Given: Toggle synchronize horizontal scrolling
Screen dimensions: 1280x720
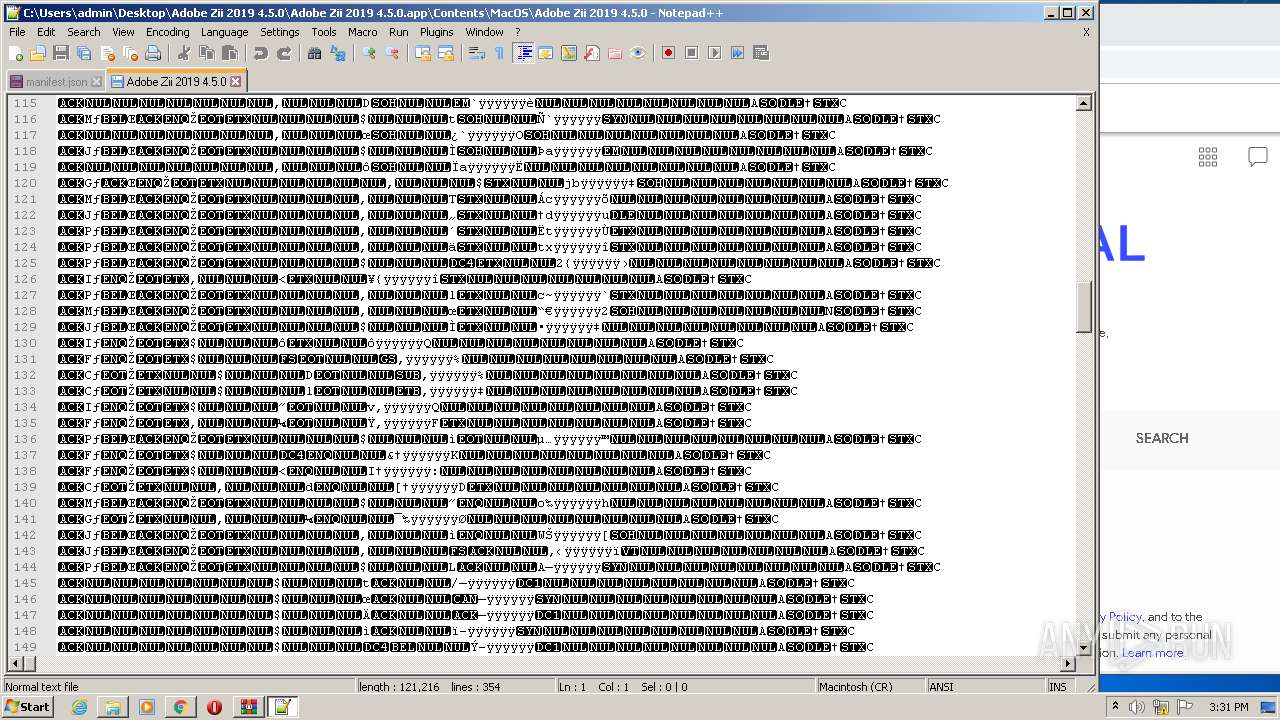Looking at the screenshot, I should (446, 53).
